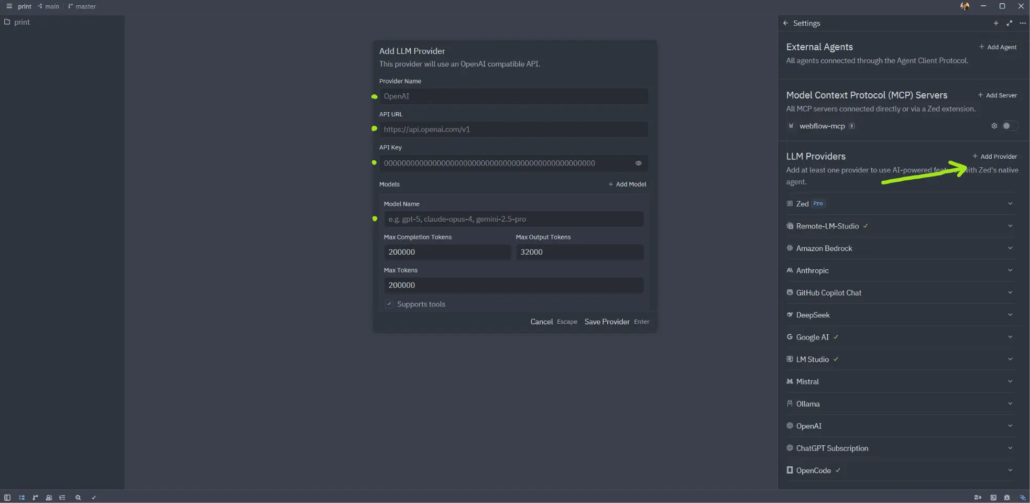The height and width of the screenshot is (503, 1030).
Task: Expand the GitHub Copilot Chat provider
Action: (x=1010, y=292)
